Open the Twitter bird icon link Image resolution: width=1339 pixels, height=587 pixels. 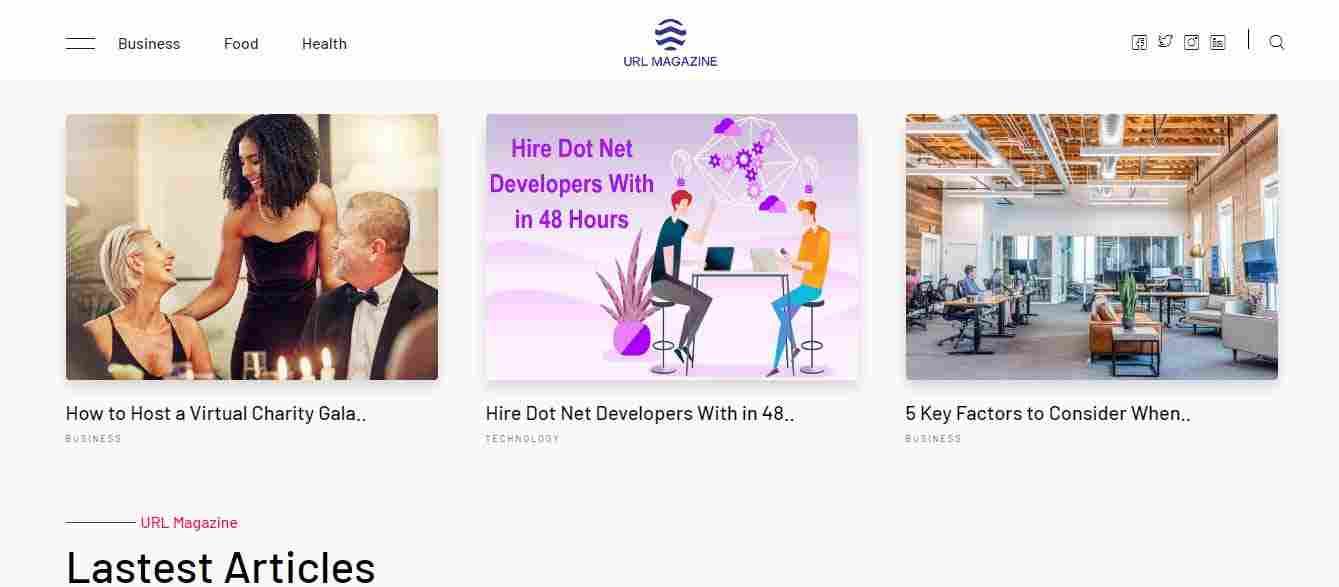(x=1165, y=42)
